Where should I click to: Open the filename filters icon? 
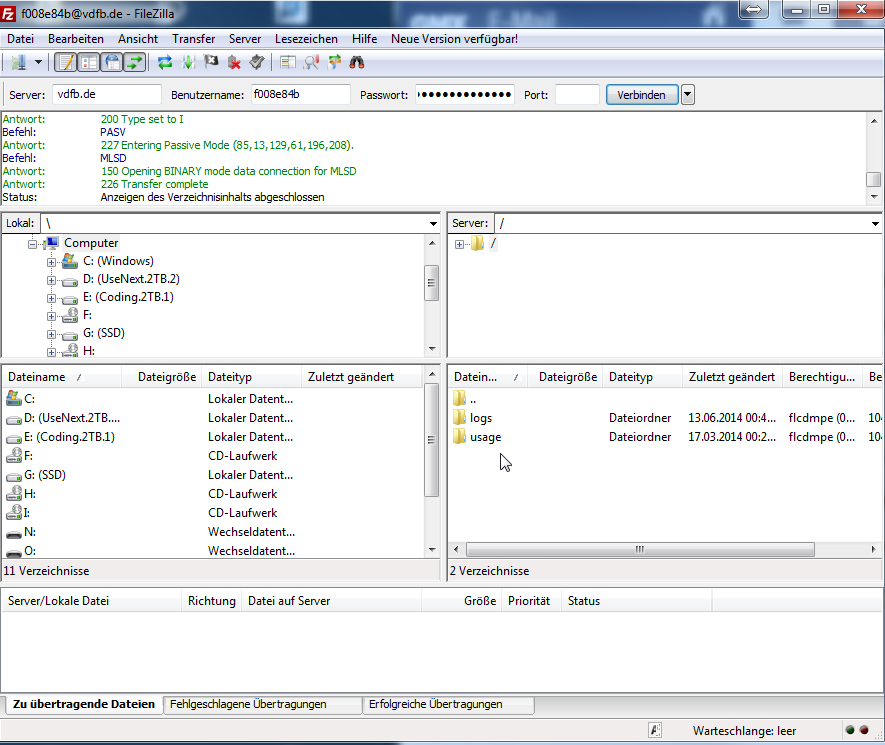[288, 62]
